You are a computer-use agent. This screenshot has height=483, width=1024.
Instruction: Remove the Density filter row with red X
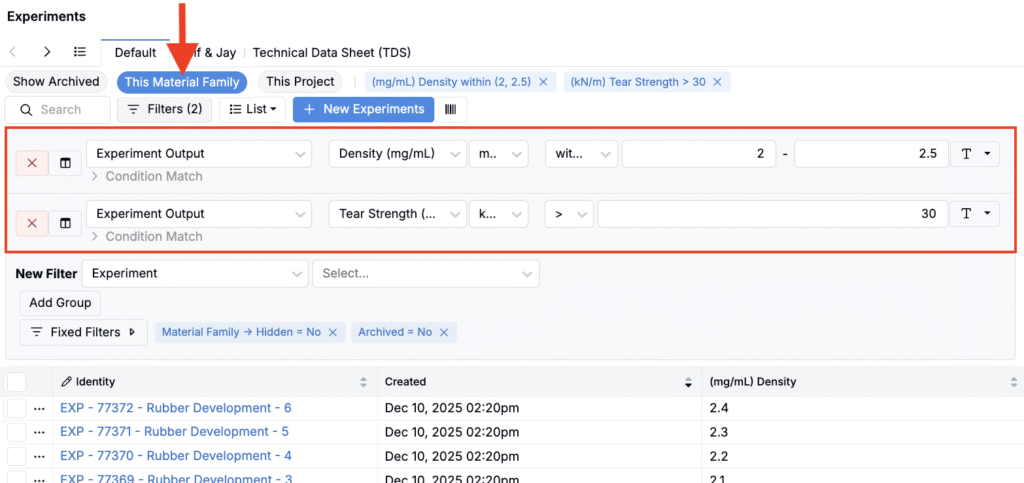click(32, 164)
